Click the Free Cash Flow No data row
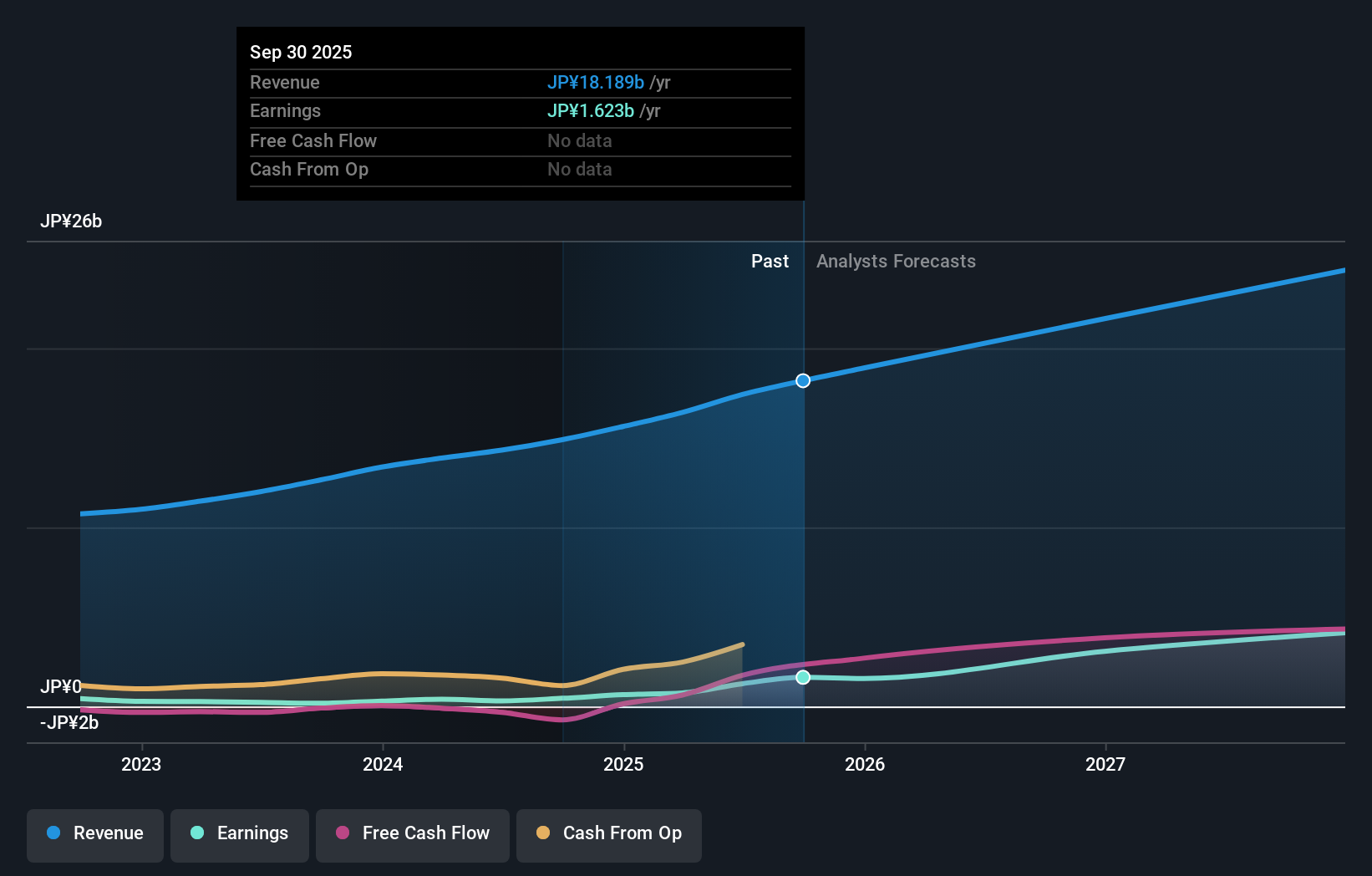This screenshot has width=1372, height=876. pos(579,141)
